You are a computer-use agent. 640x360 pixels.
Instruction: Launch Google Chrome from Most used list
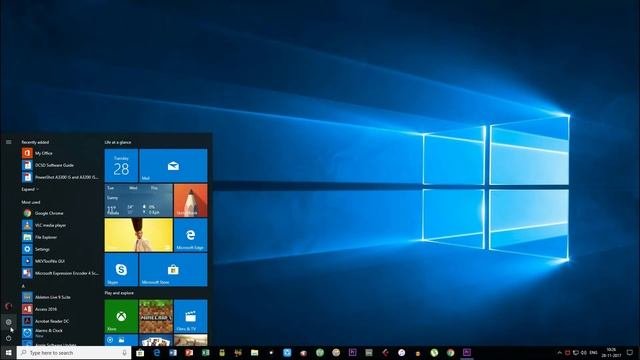[60, 213]
